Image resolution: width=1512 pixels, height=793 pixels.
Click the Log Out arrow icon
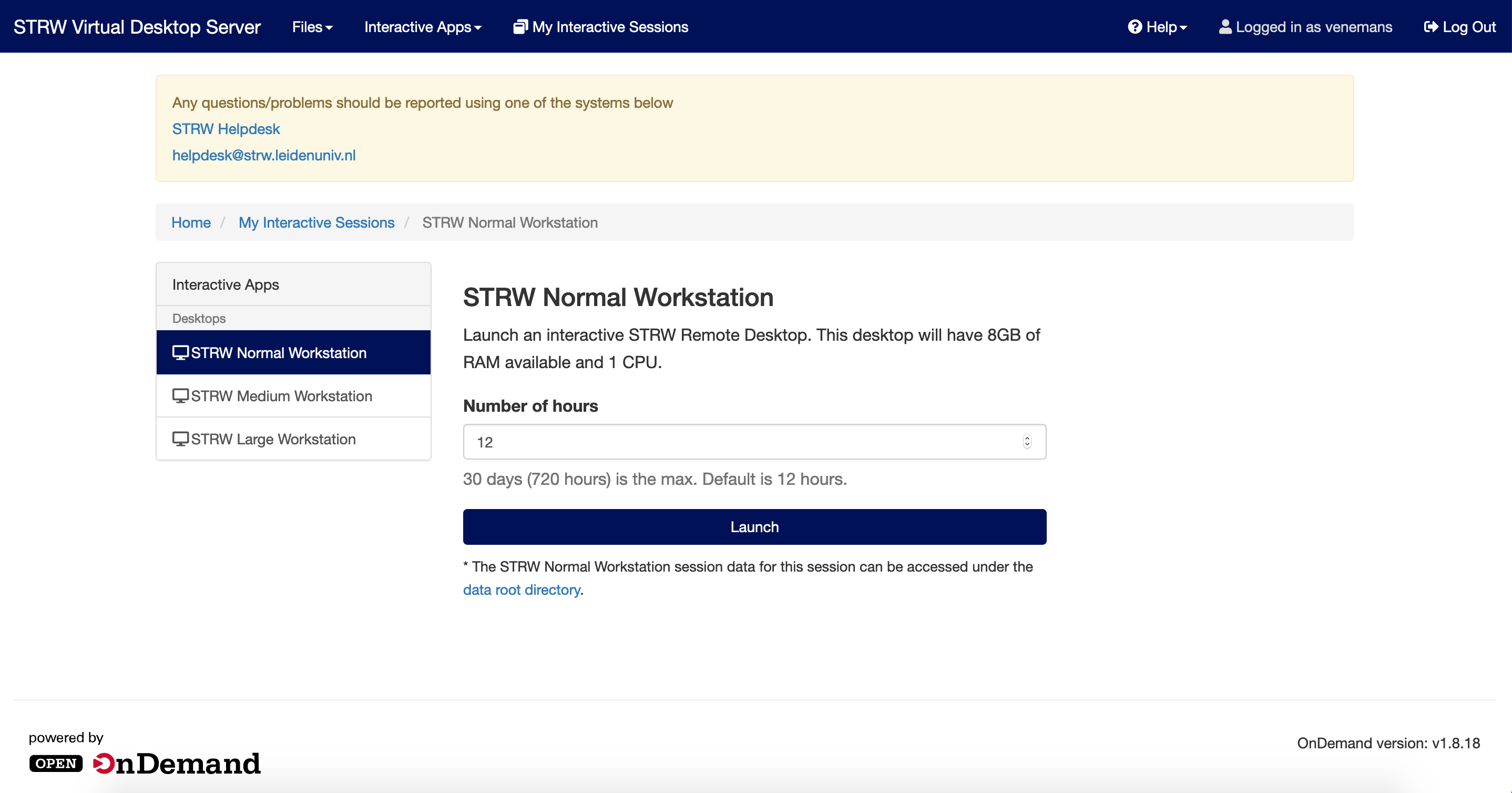click(1431, 27)
